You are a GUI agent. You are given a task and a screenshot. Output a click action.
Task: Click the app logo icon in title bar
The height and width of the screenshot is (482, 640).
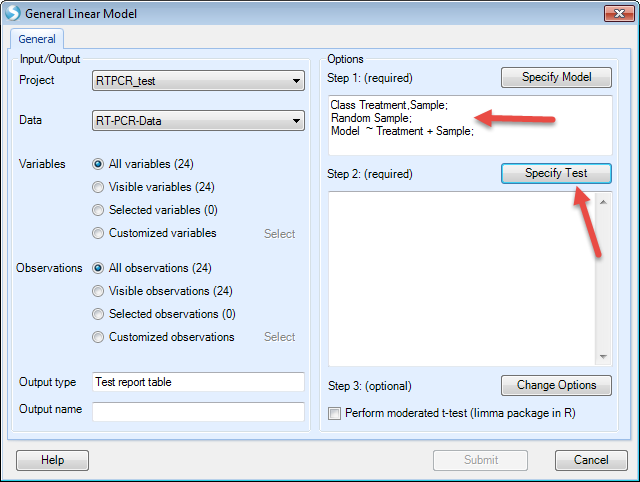[13, 13]
